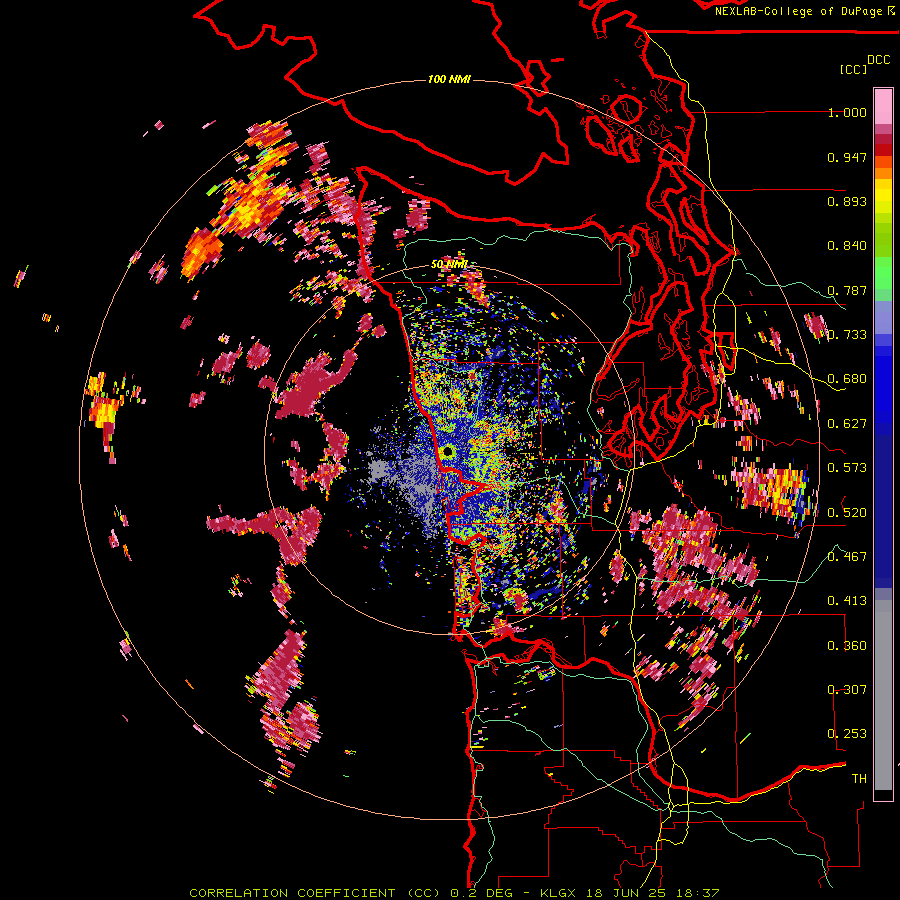Click the 0.413 color scale value
The width and height of the screenshot is (900, 900).
click(x=847, y=601)
